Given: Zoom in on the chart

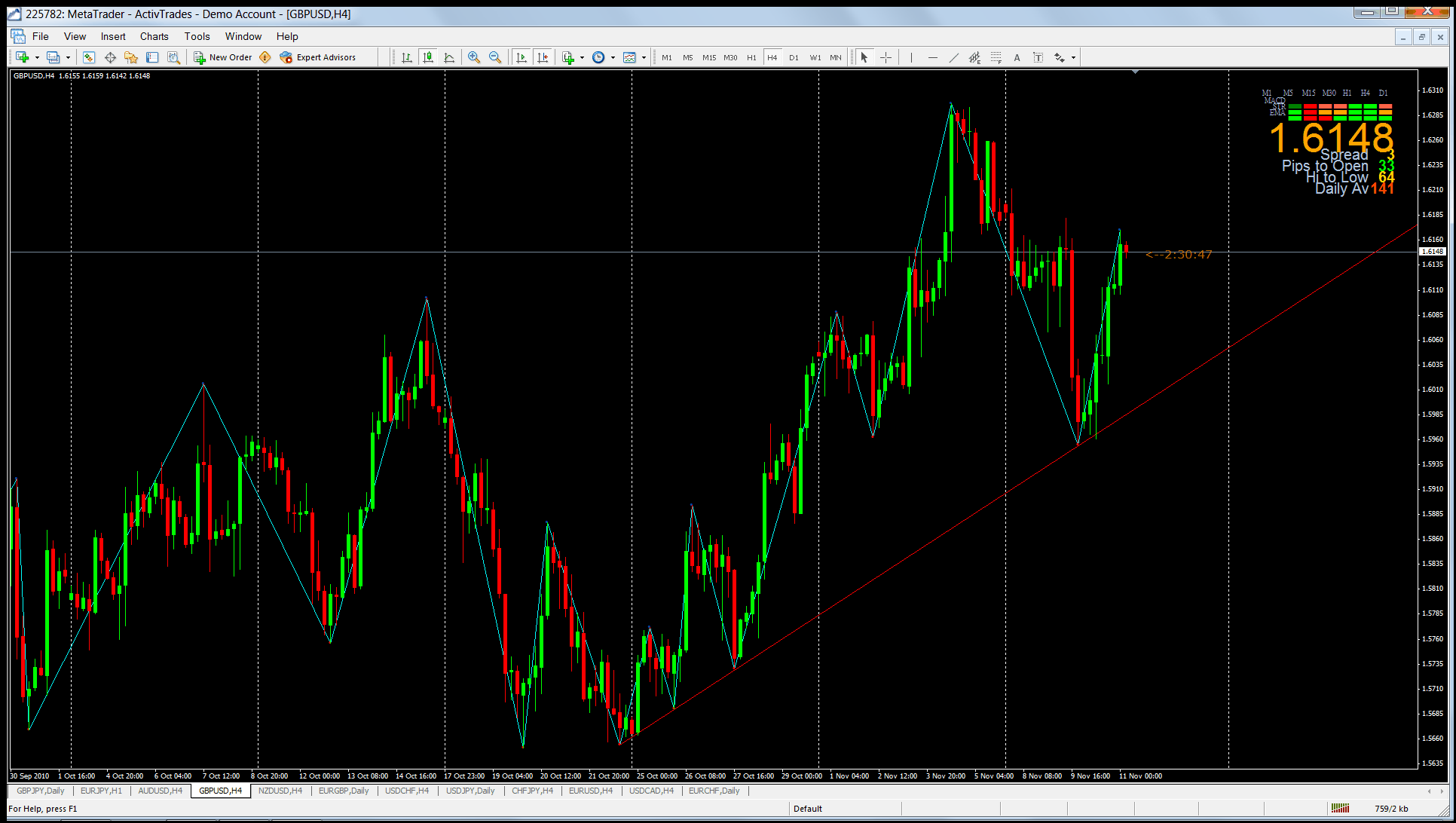Looking at the screenshot, I should point(474,57).
